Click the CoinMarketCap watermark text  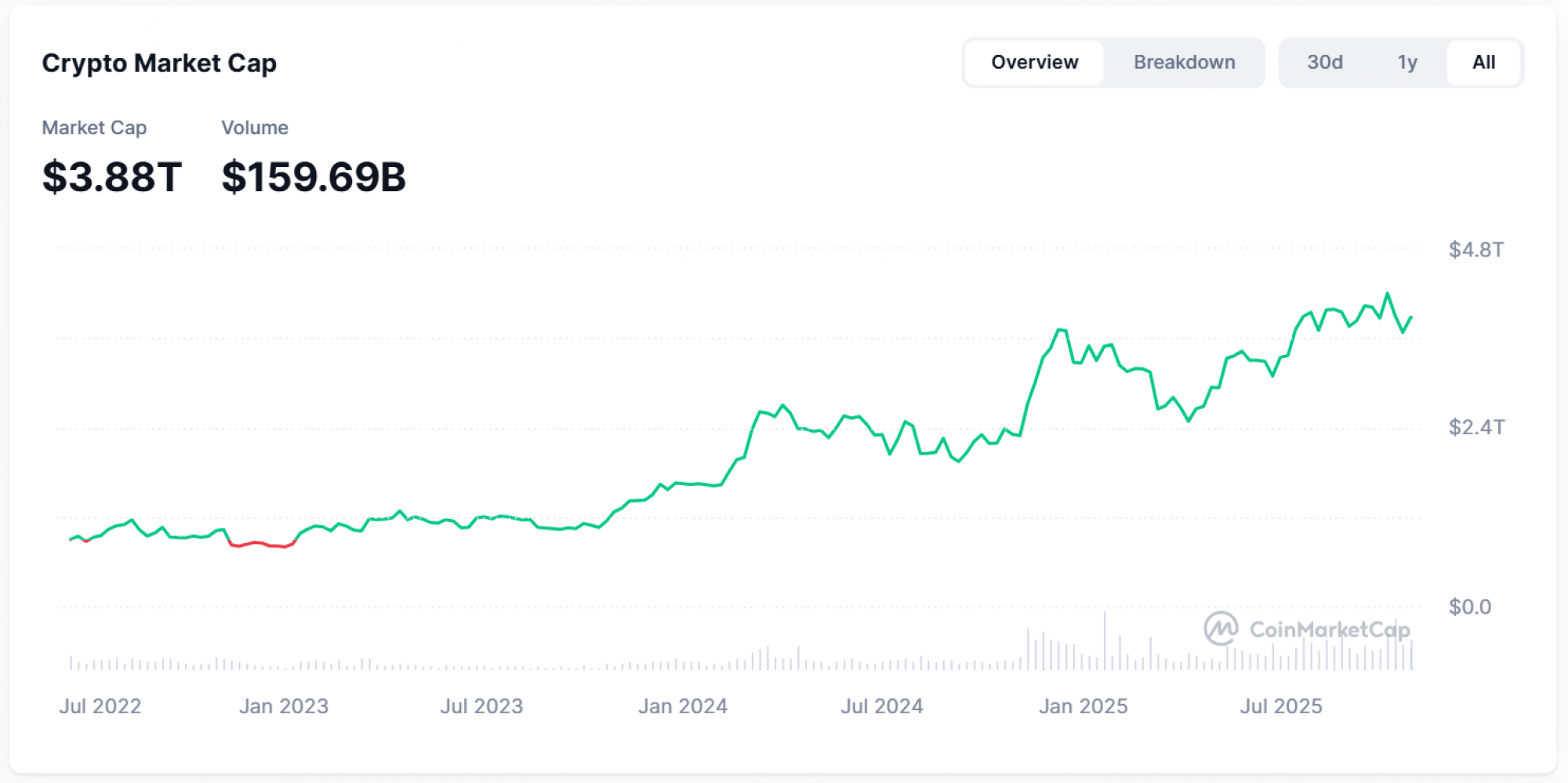click(x=1329, y=629)
